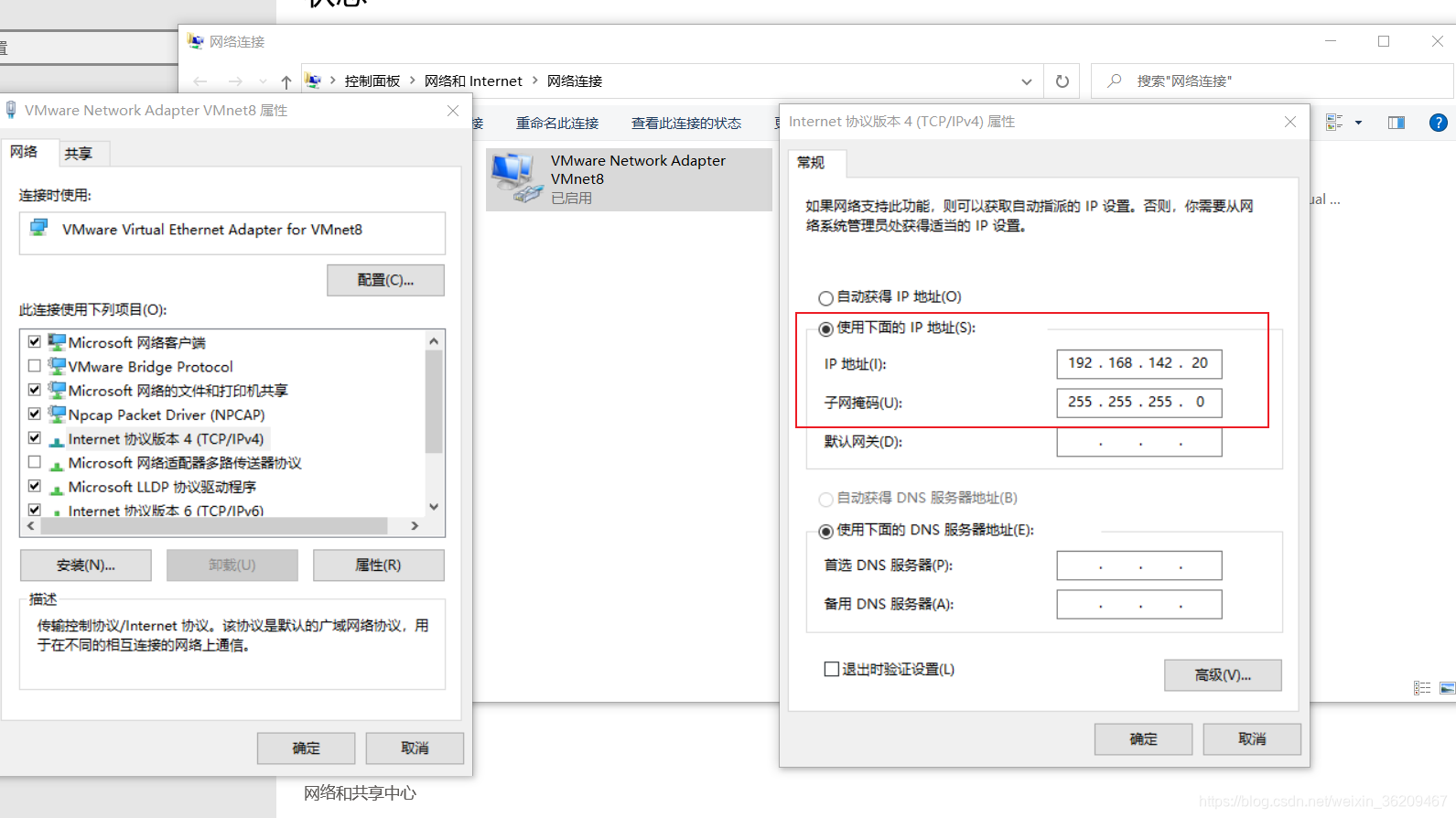Expand chevron after 网络和 Internet breadcrumb

pyautogui.click(x=534, y=81)
